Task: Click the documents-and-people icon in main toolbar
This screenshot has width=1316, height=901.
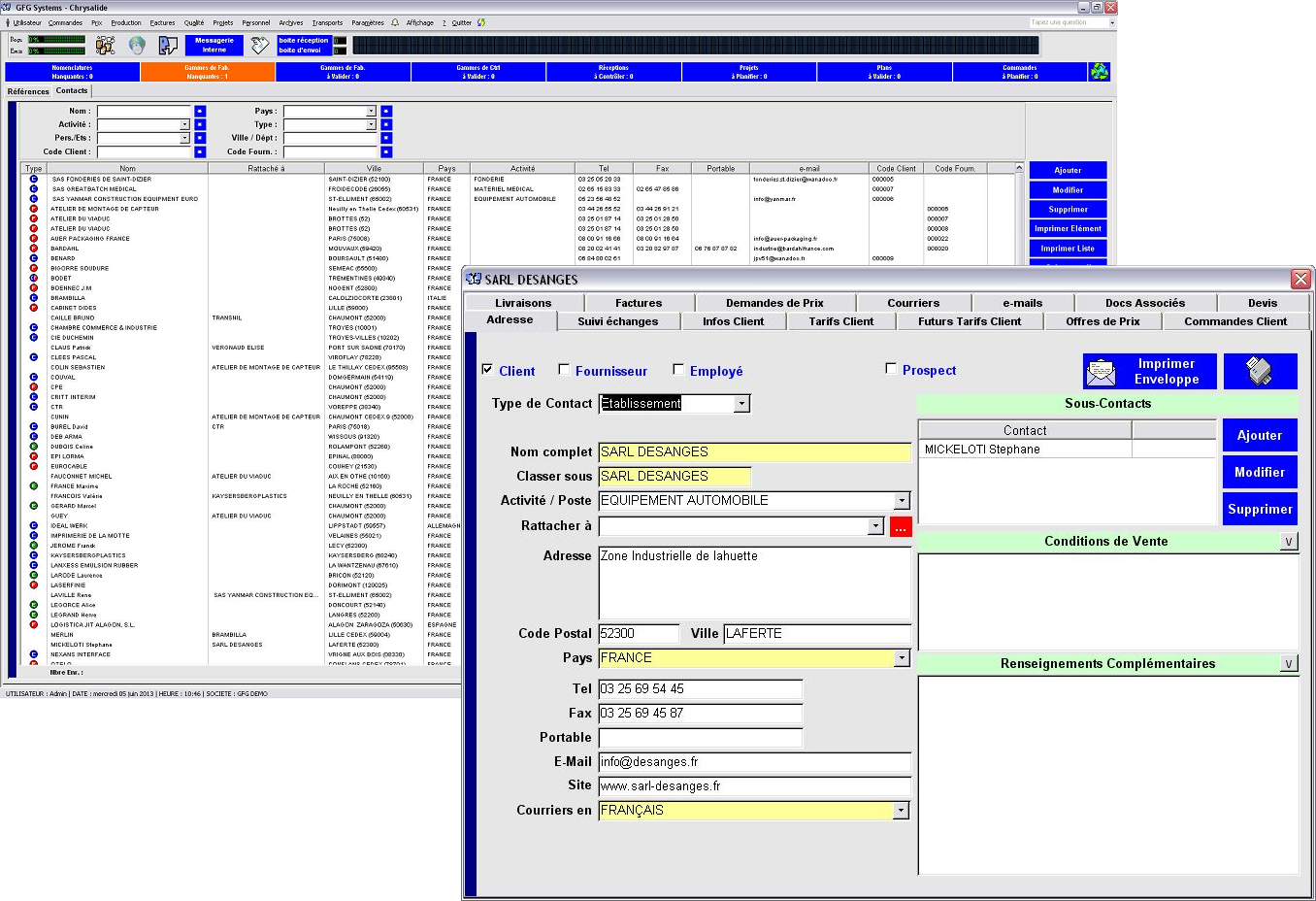Action: pos(106,46)
